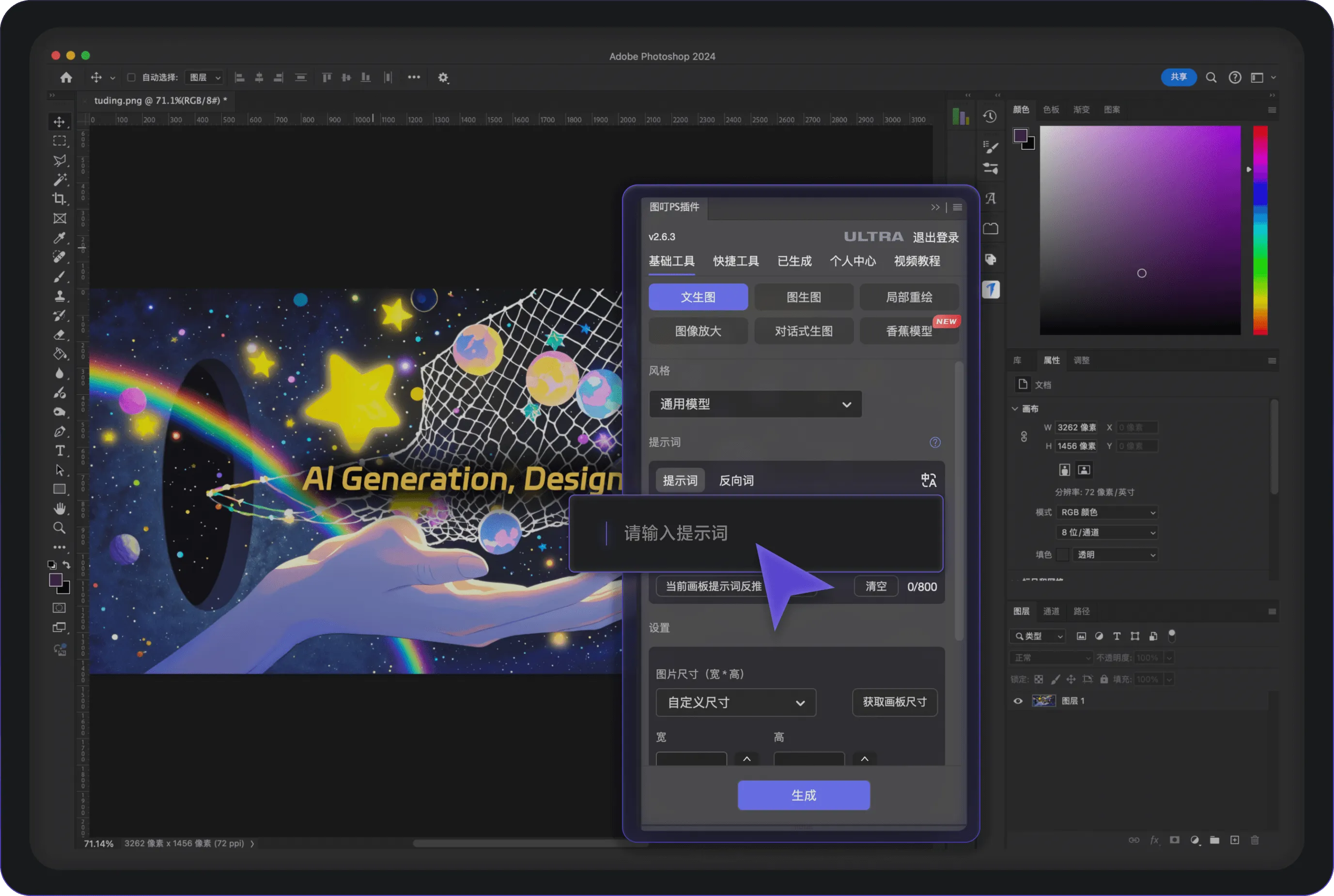Hide 图层 1 using eye icon

1018,700
